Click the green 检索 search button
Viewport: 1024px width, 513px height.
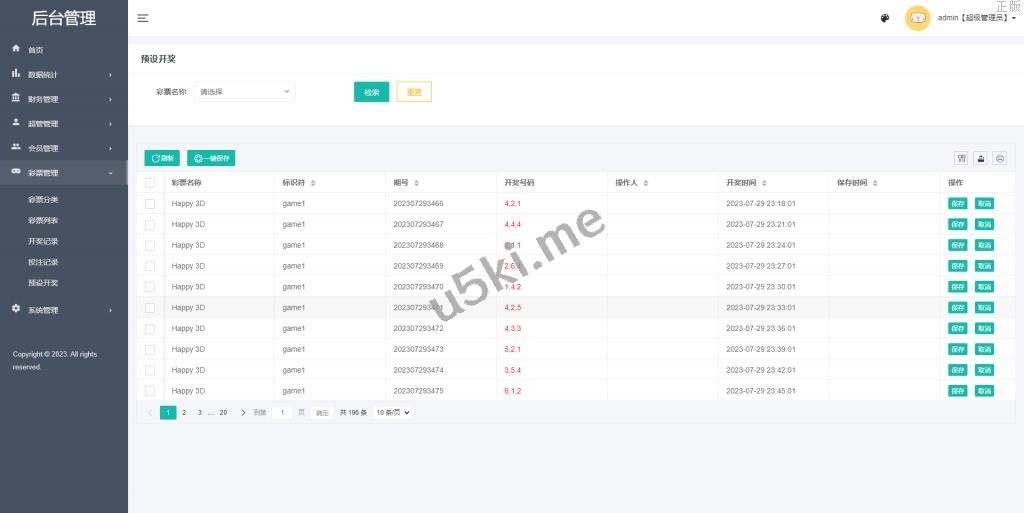point(371,92)
